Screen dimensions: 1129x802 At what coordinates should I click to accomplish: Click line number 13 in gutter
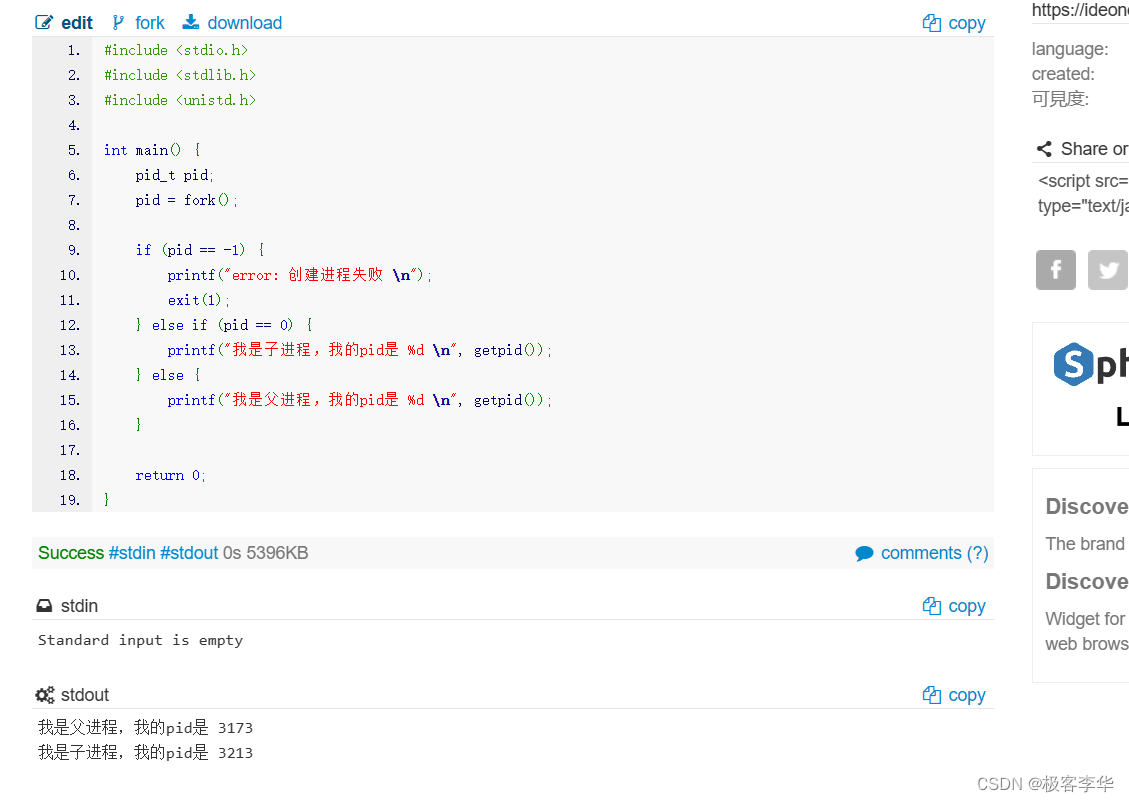point(70,351)
